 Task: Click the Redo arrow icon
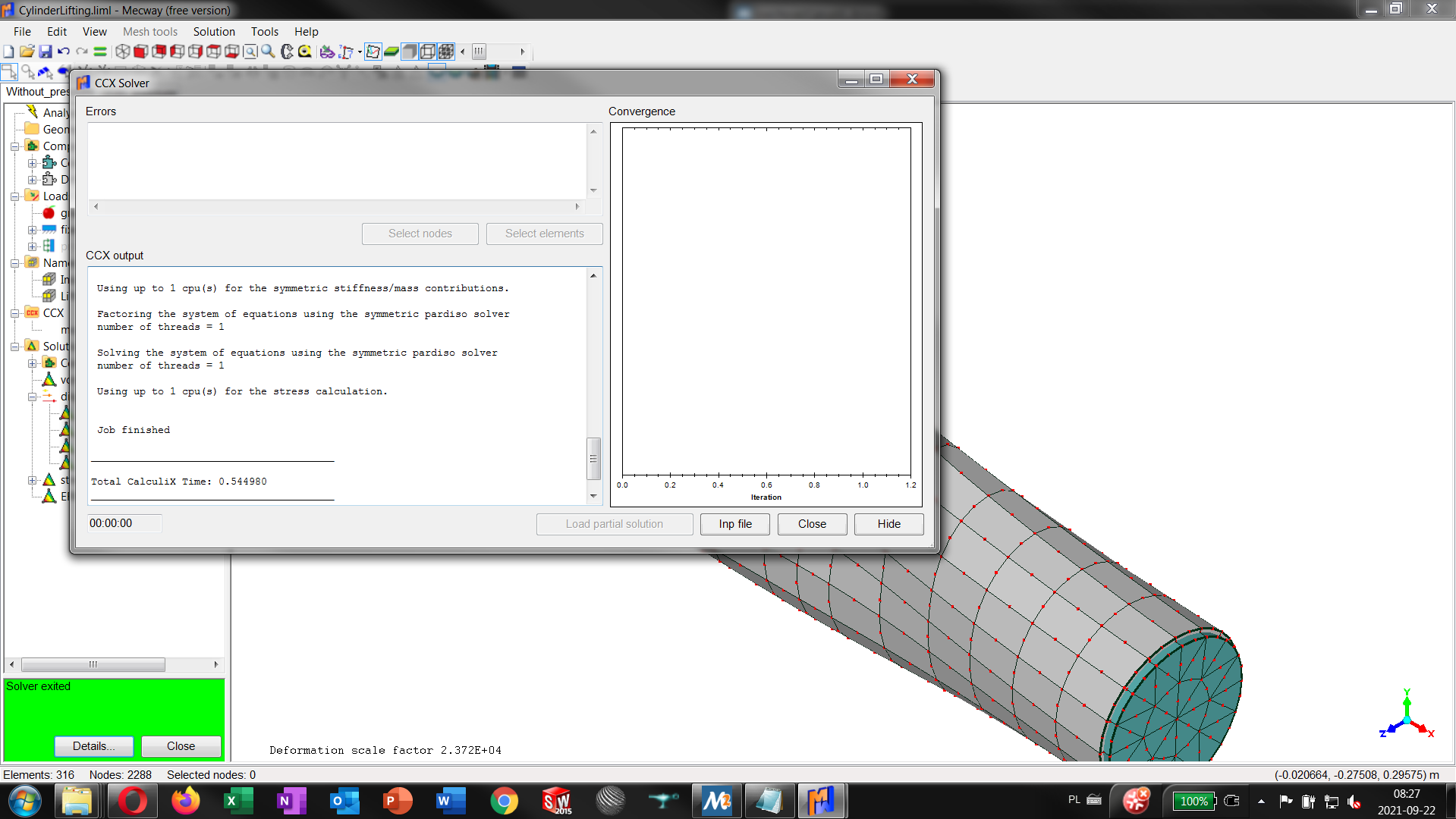click(x=82, y=52)
